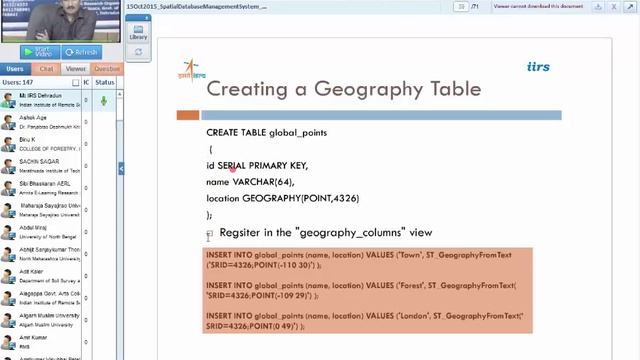Select user Adit Kaler
The width and height of the screenshot is (640, 360).
click(x=41, y=276)
